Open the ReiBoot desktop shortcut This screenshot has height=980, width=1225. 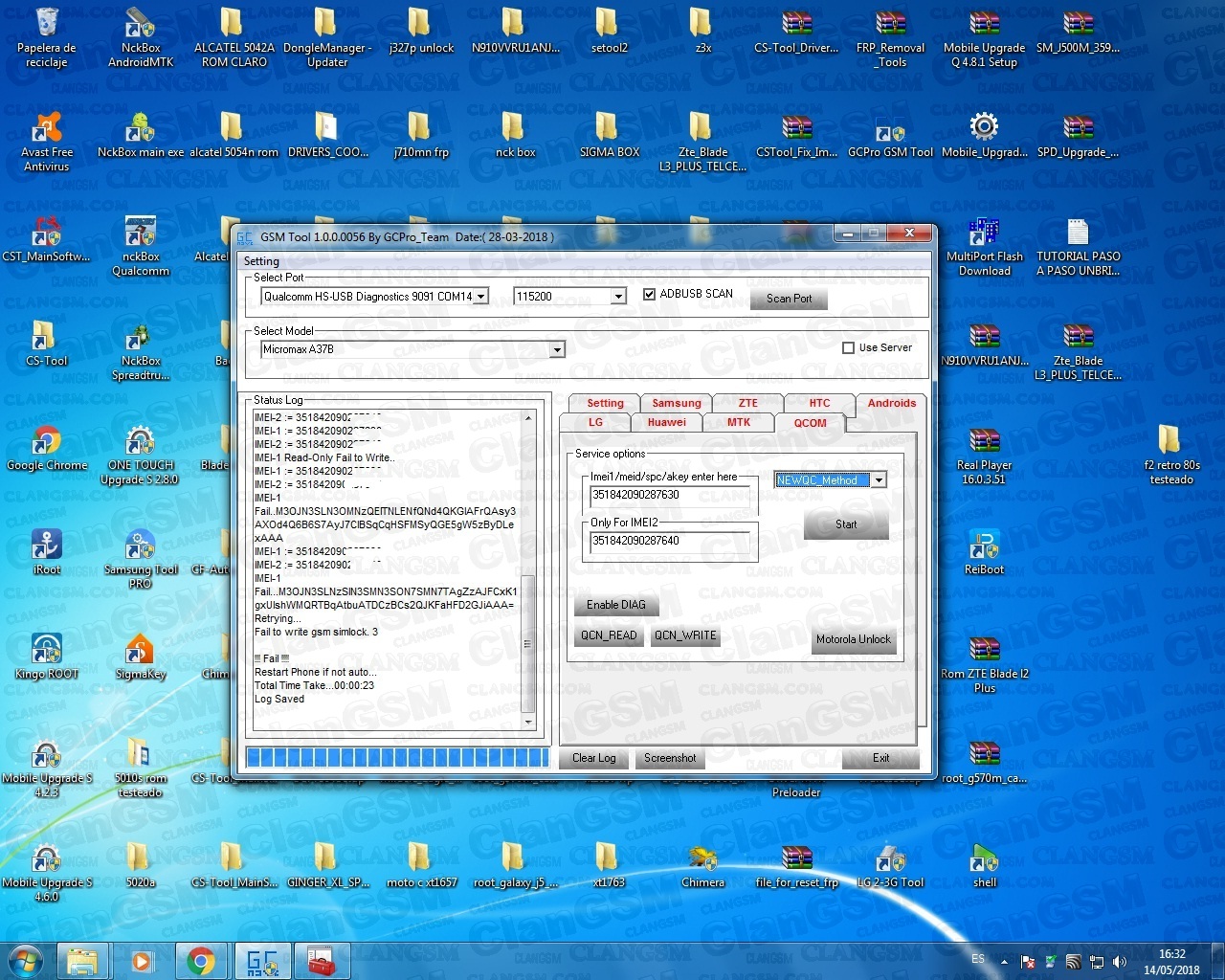click(984, 553)
